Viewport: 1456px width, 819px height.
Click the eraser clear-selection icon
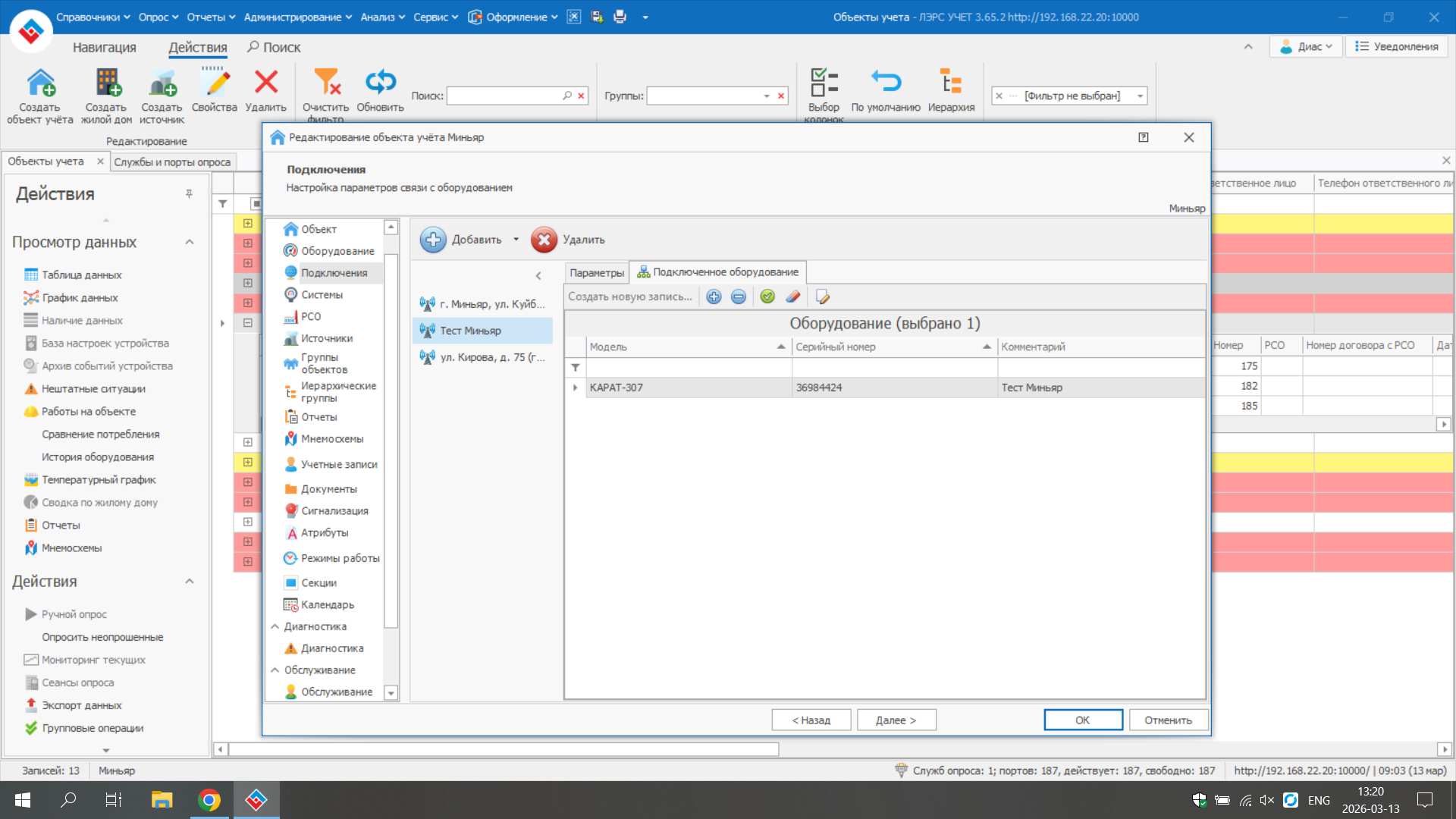793,297
